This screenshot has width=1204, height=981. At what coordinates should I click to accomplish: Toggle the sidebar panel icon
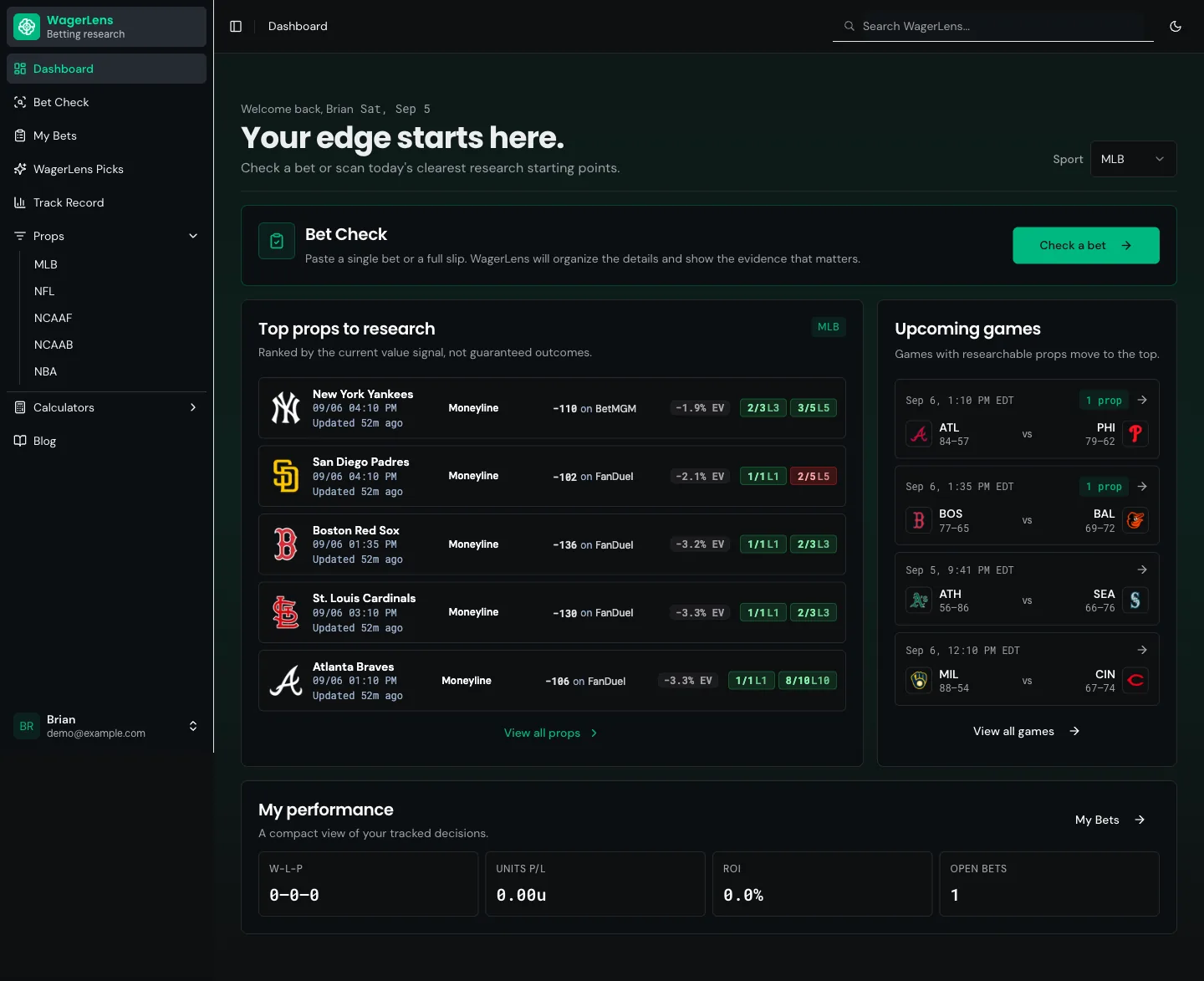point(236,27)
